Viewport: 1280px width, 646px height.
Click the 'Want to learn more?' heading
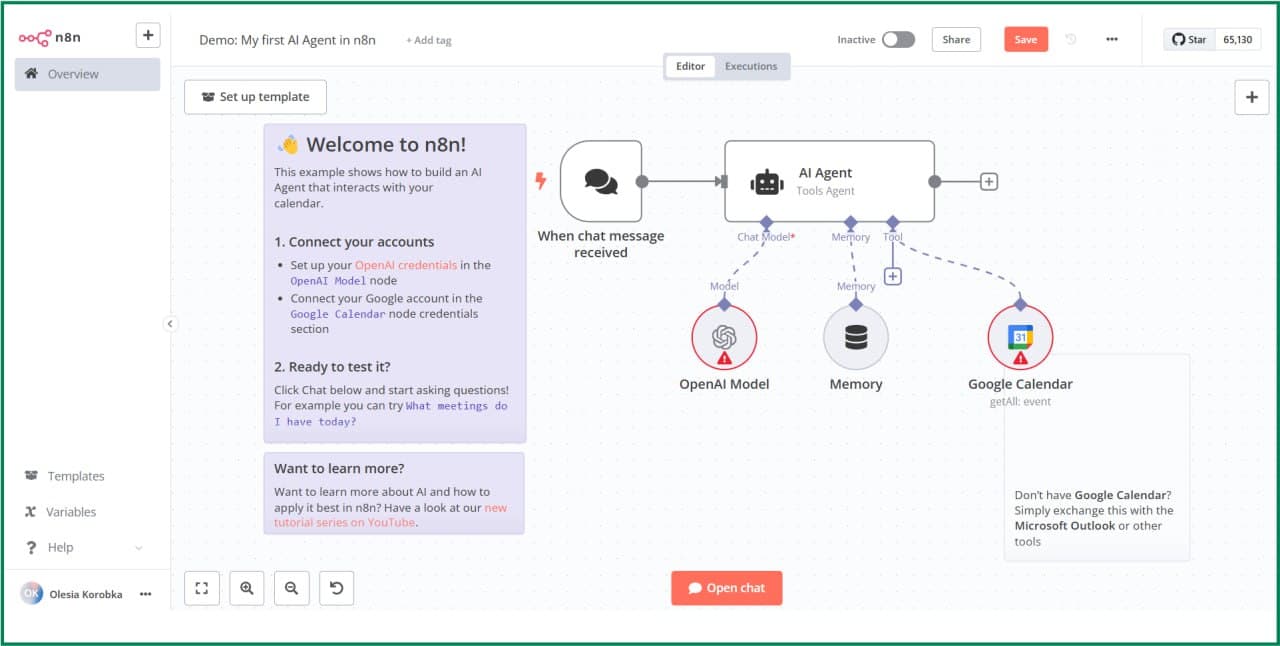pos(339,468)
